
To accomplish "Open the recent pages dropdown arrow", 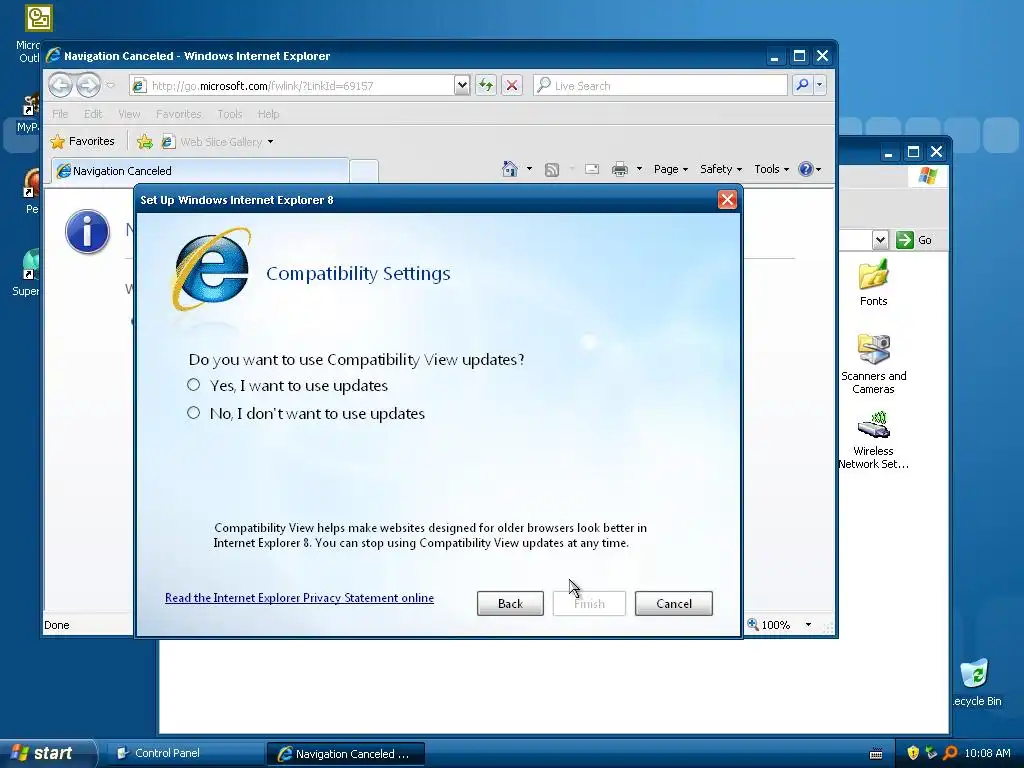I will [x=110, y=85].
